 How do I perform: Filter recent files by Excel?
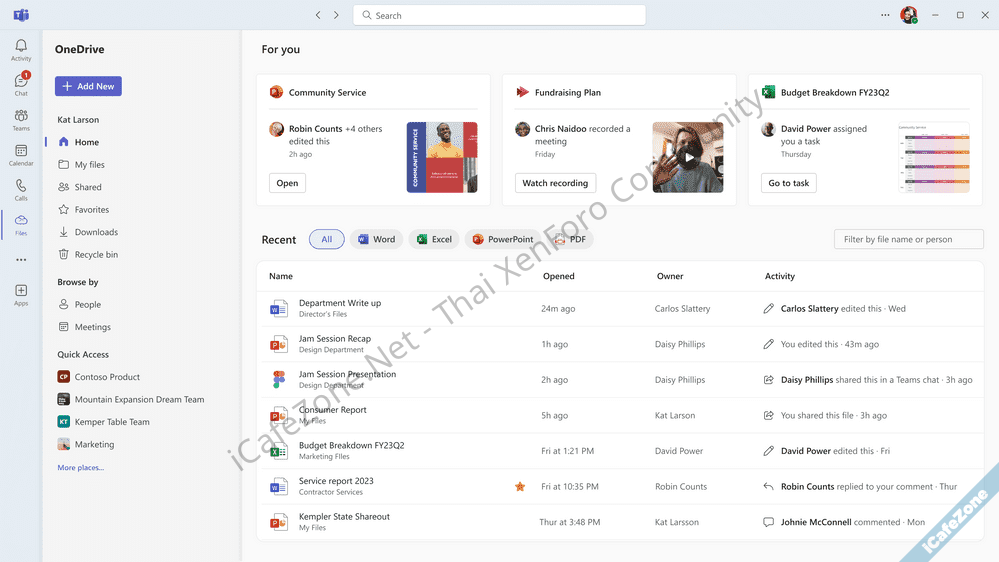434,239
